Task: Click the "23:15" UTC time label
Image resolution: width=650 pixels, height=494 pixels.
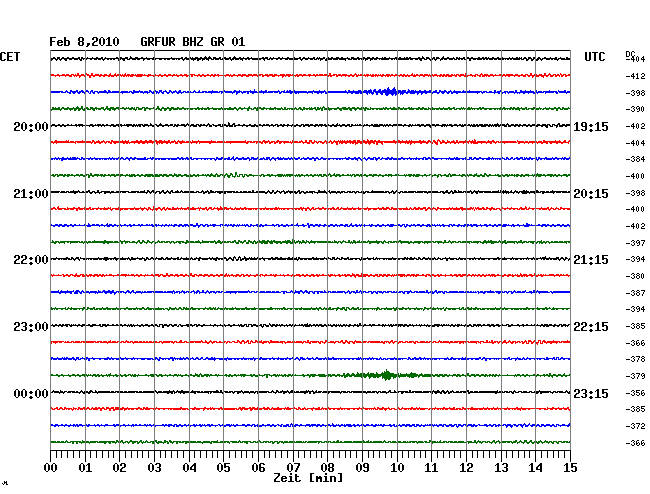Action: pyautogui.click(x=591, y=393)
